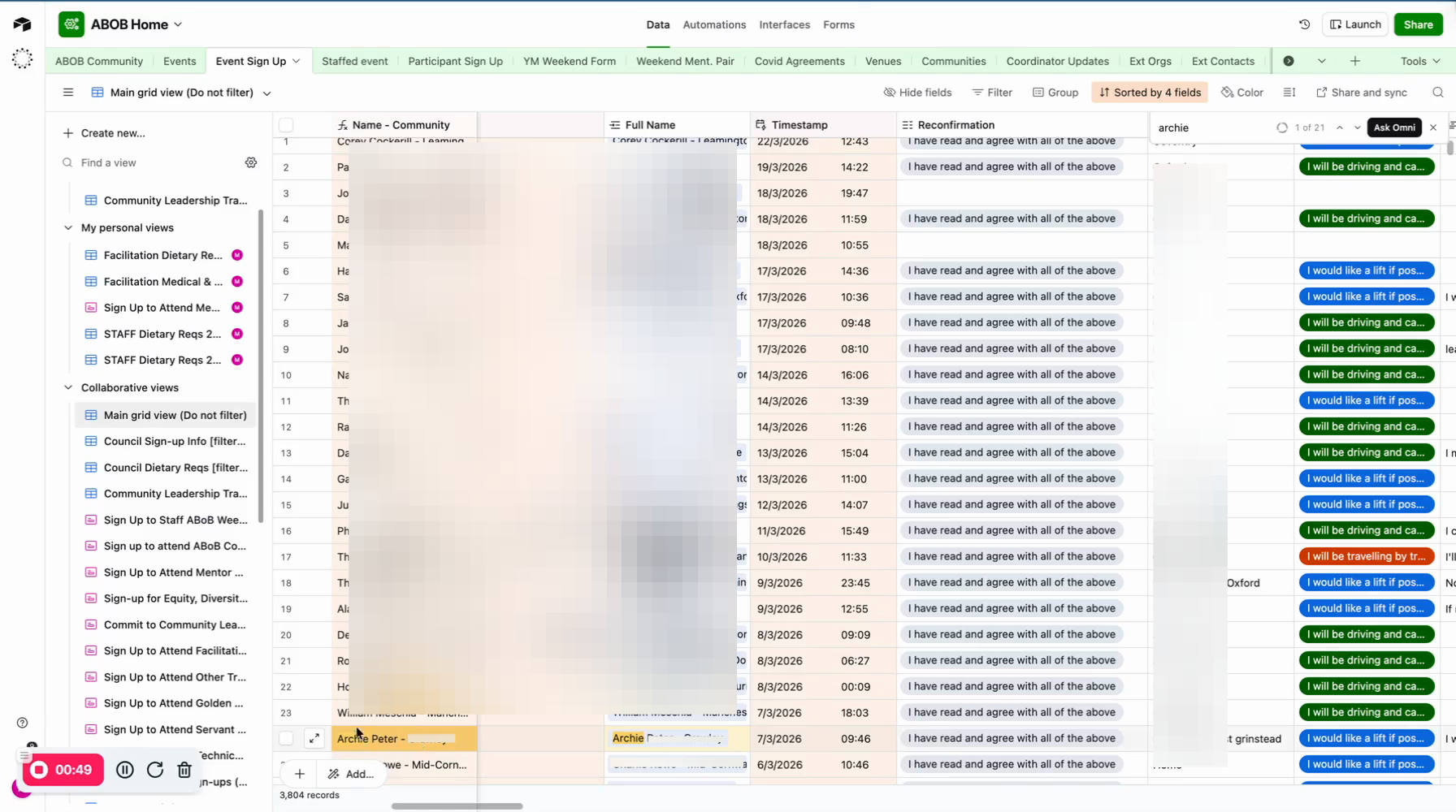Hide fields in the grid view
The height and width of the screenshot is (812, 1456).
[x=917, y=93]
